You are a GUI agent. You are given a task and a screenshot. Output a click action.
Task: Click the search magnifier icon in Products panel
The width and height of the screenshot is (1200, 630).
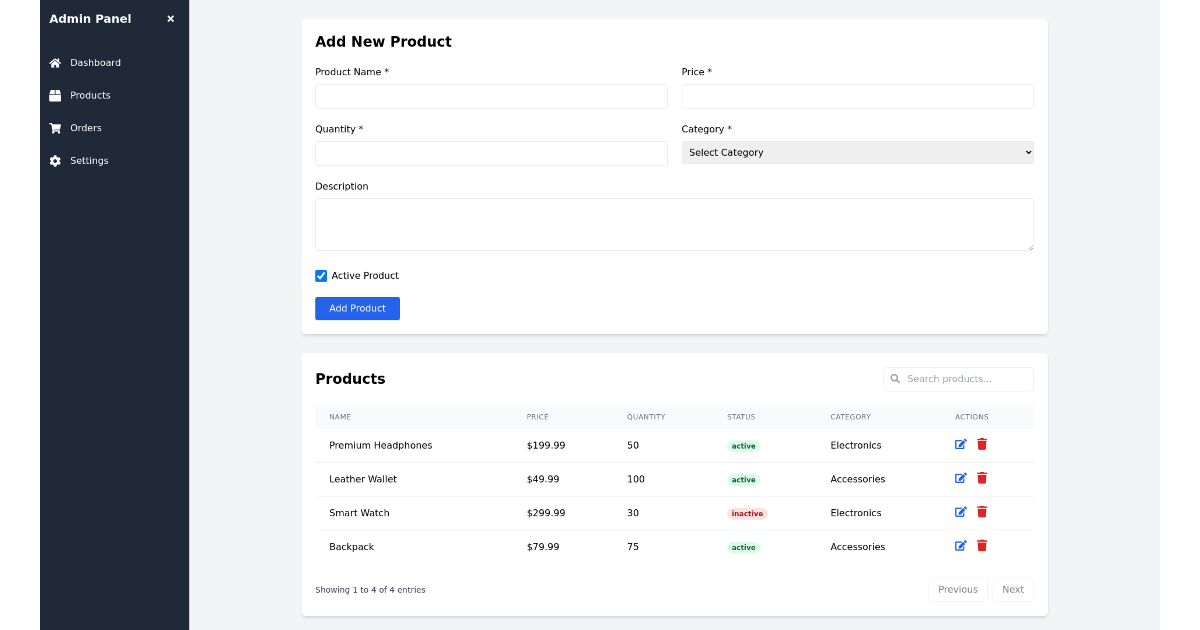pyautogui.click(x=895, y=379)
